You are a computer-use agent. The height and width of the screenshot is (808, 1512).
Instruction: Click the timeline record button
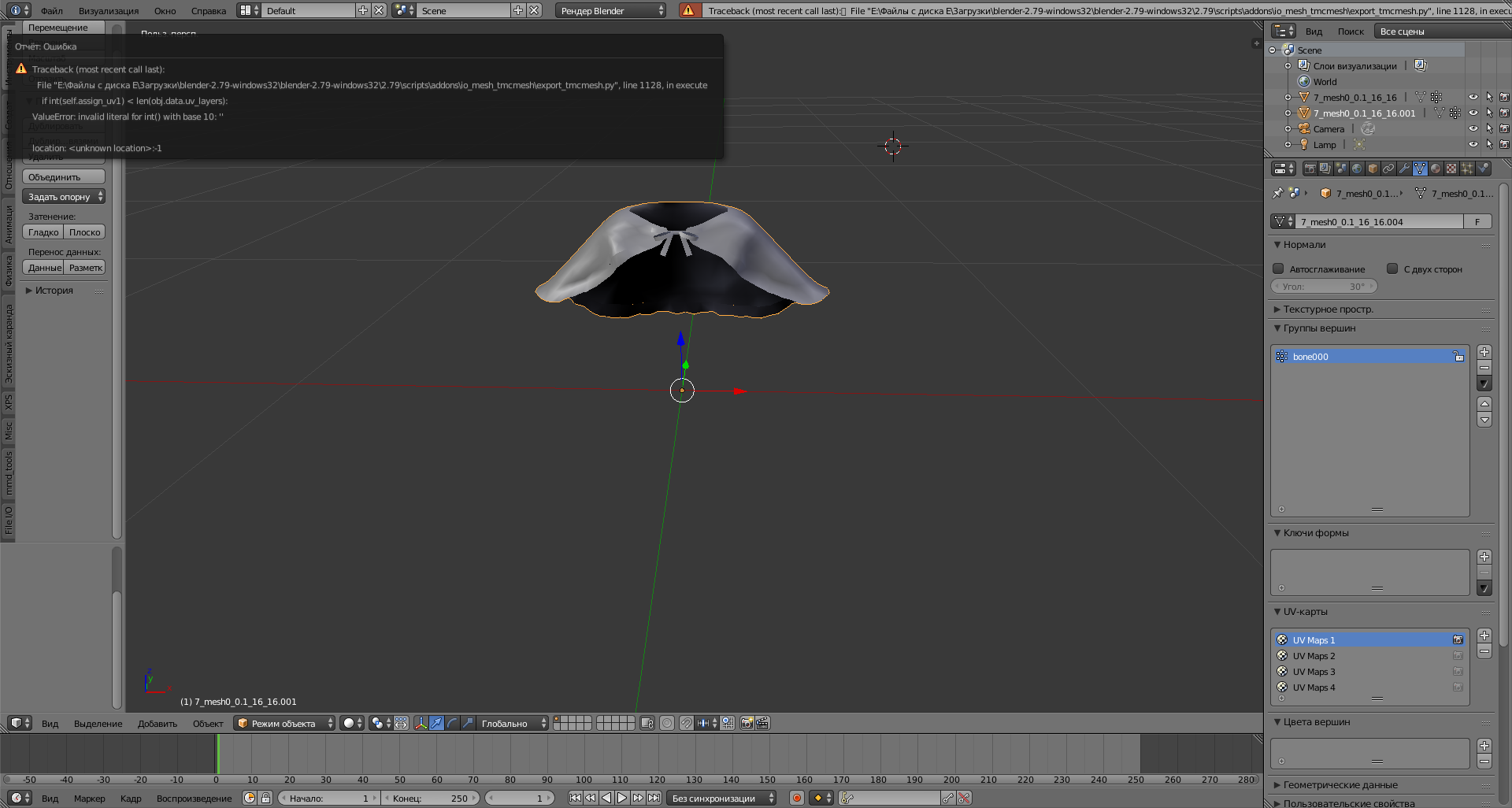tap(797, 798)
